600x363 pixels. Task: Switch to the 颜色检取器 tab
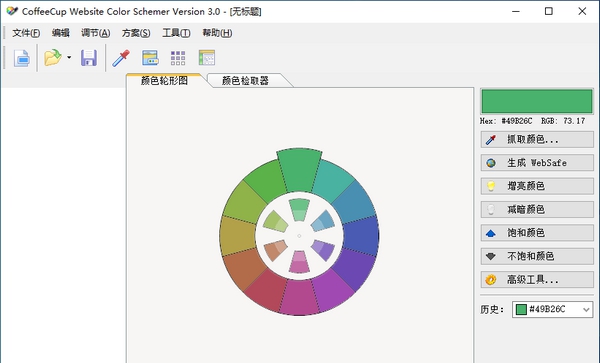coord(245,81)
